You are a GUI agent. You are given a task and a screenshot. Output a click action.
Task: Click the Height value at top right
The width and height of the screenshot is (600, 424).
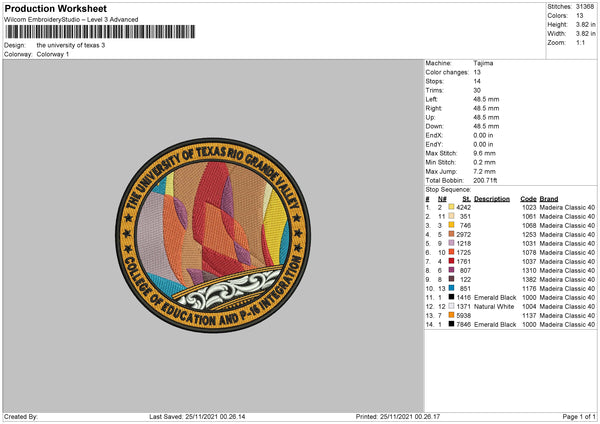[585, 24]
